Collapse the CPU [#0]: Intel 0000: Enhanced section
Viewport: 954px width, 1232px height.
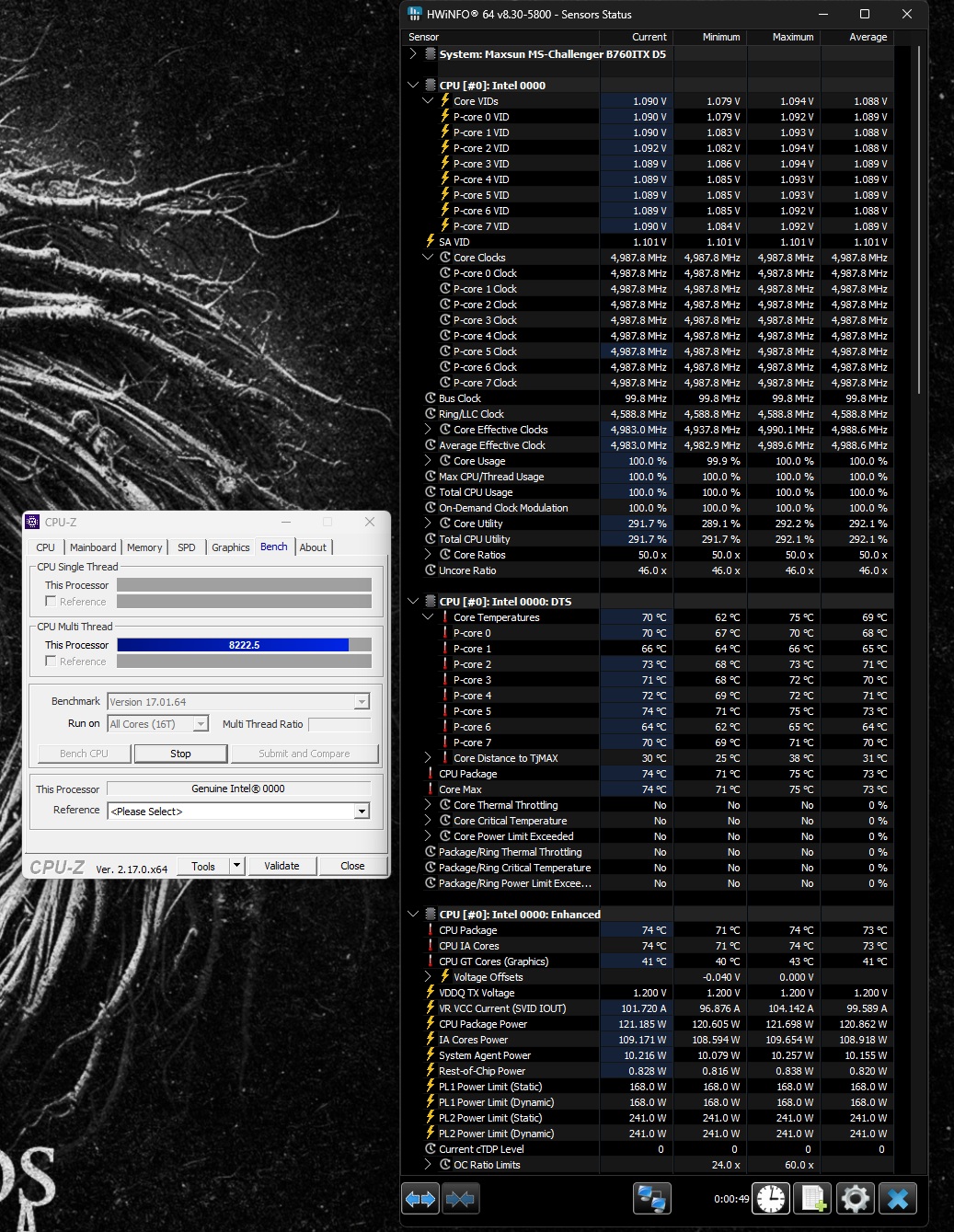coord(413,915)
